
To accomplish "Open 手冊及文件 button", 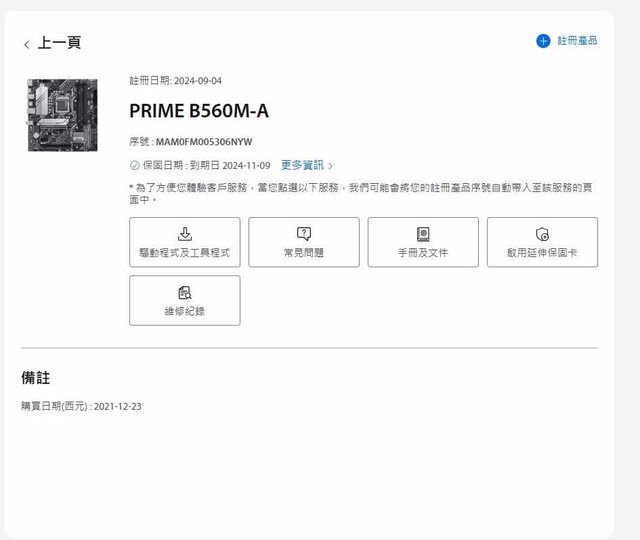I will pyautogui.click(x=423, y=242).
